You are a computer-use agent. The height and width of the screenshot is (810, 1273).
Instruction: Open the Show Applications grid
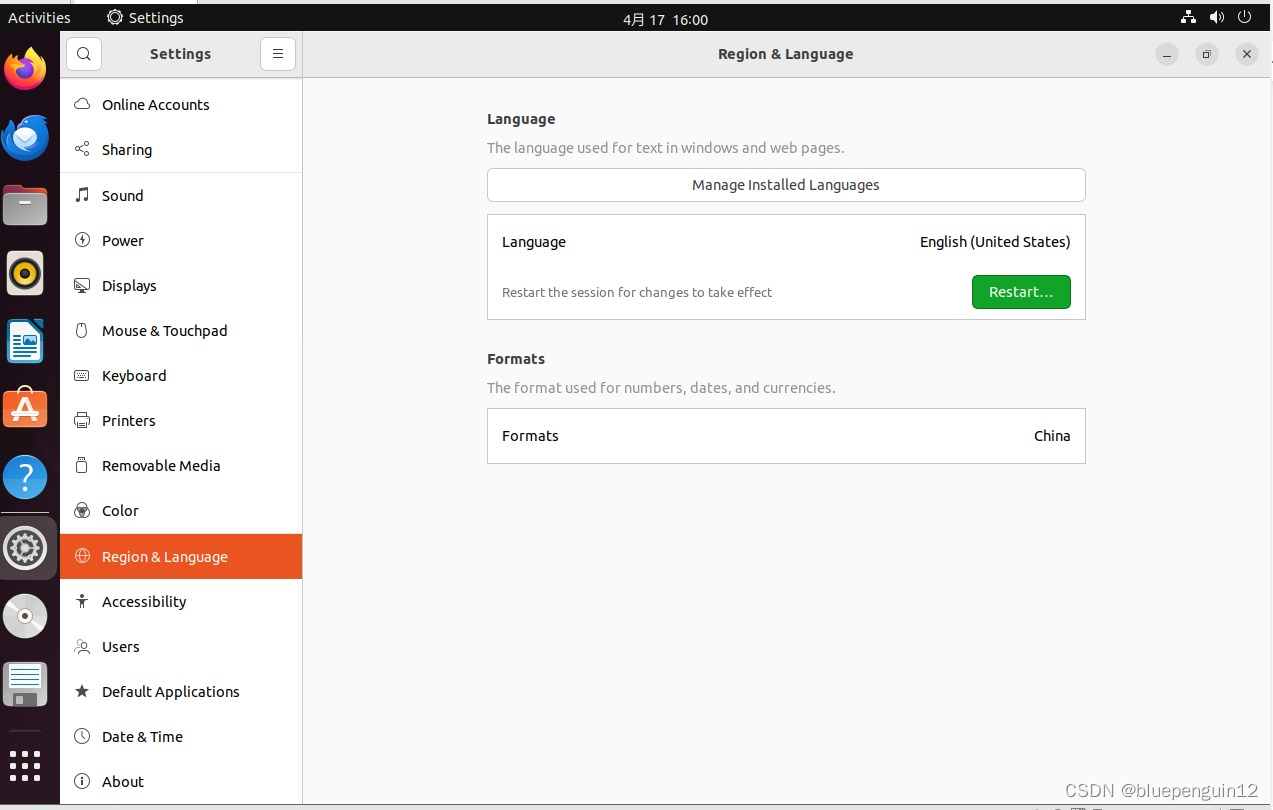tap(25, 765)
